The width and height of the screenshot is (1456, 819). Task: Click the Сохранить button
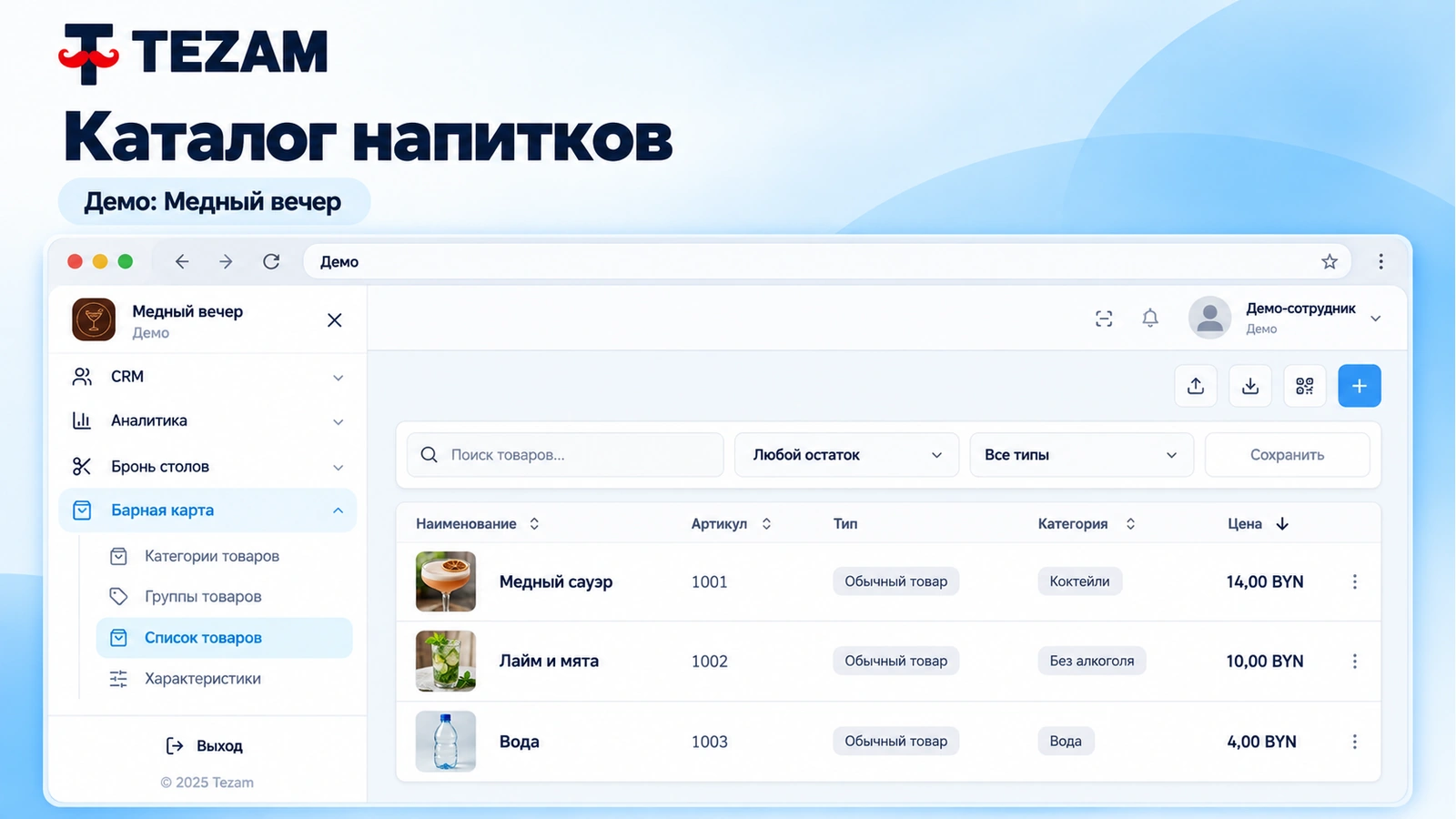click(1287, 455)
